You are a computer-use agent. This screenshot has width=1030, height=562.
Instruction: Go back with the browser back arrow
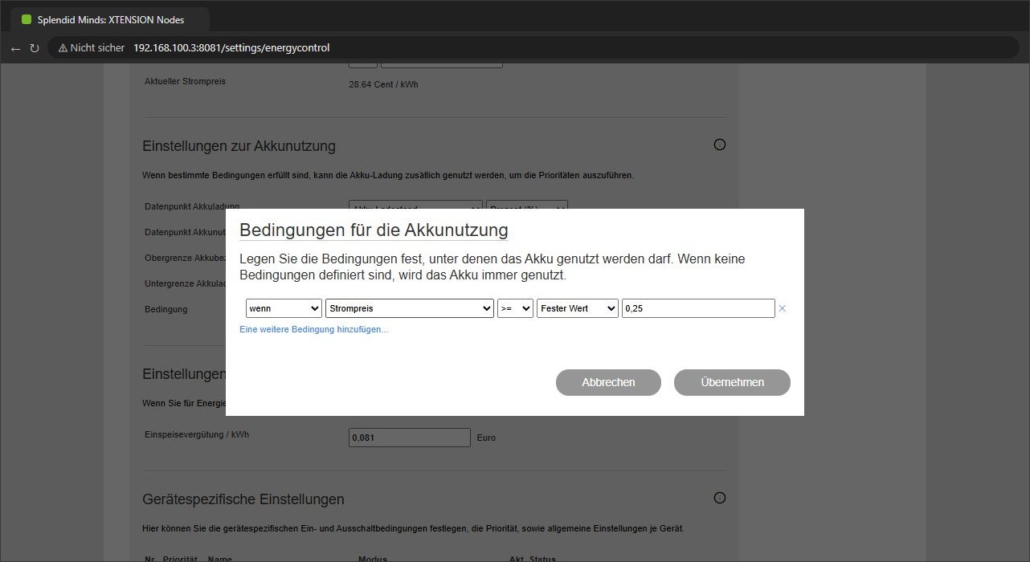pos(16,49)
